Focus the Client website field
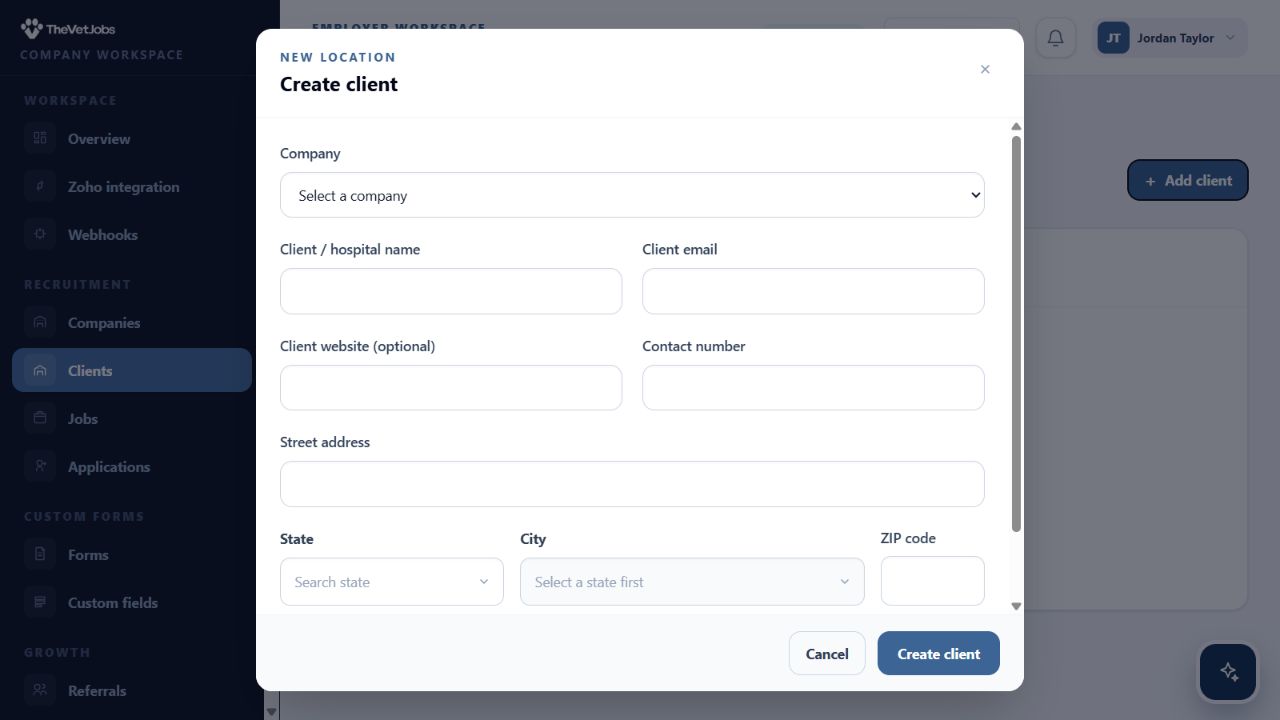Screen dimensions: 1280x720 tap(451, 387)
